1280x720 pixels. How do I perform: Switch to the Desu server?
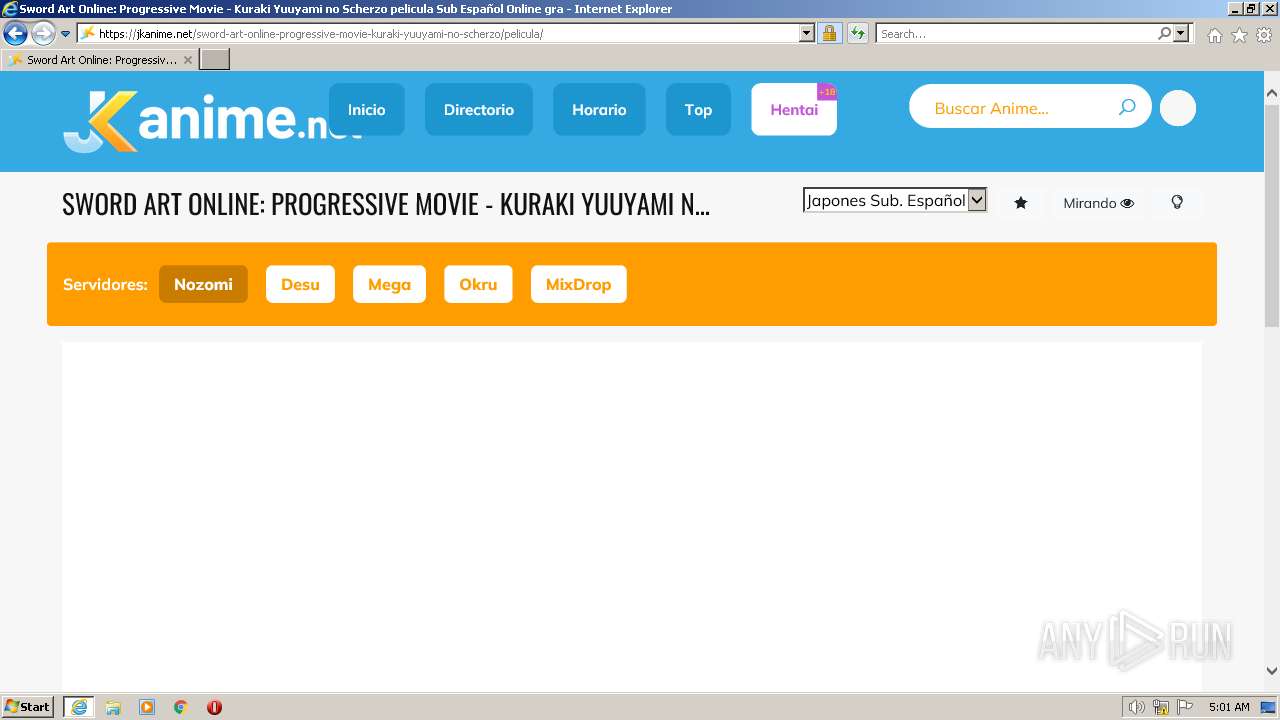(x=300, y=284)
